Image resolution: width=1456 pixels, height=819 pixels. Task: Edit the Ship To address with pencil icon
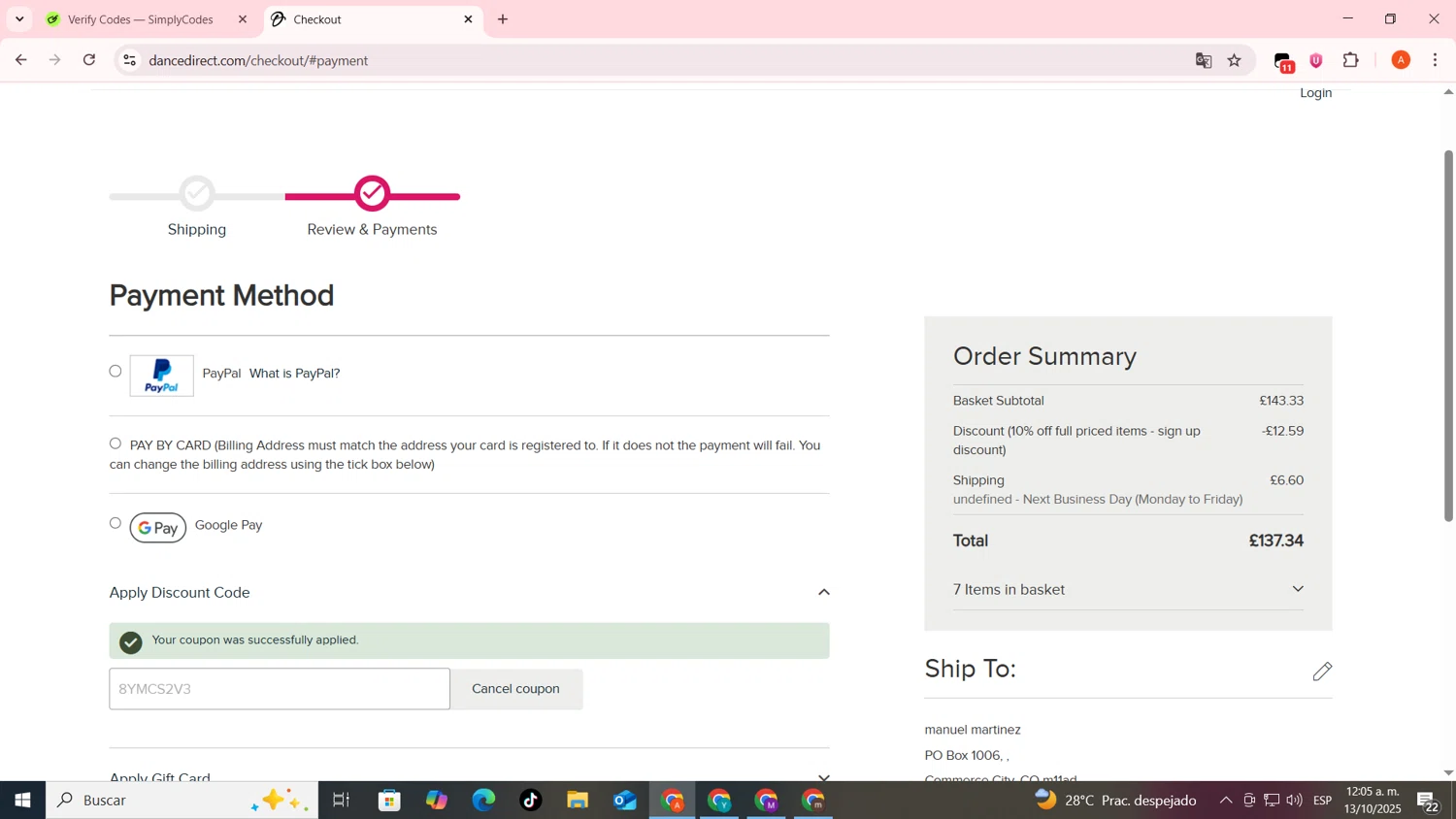tap(1322, 672)
